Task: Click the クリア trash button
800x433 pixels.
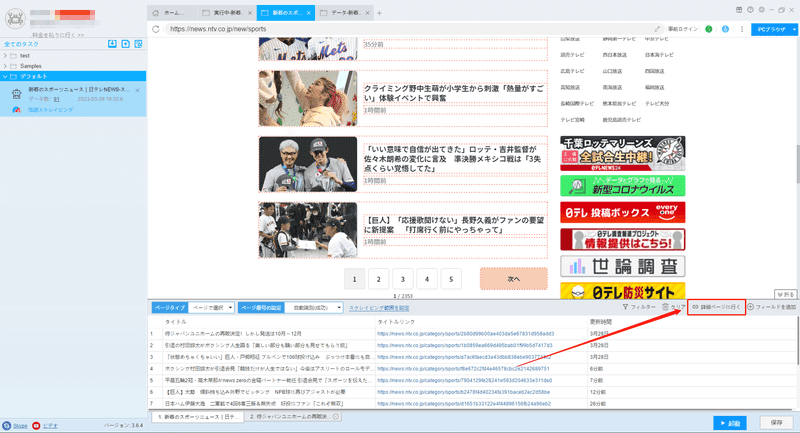Action: click(673, 307)
